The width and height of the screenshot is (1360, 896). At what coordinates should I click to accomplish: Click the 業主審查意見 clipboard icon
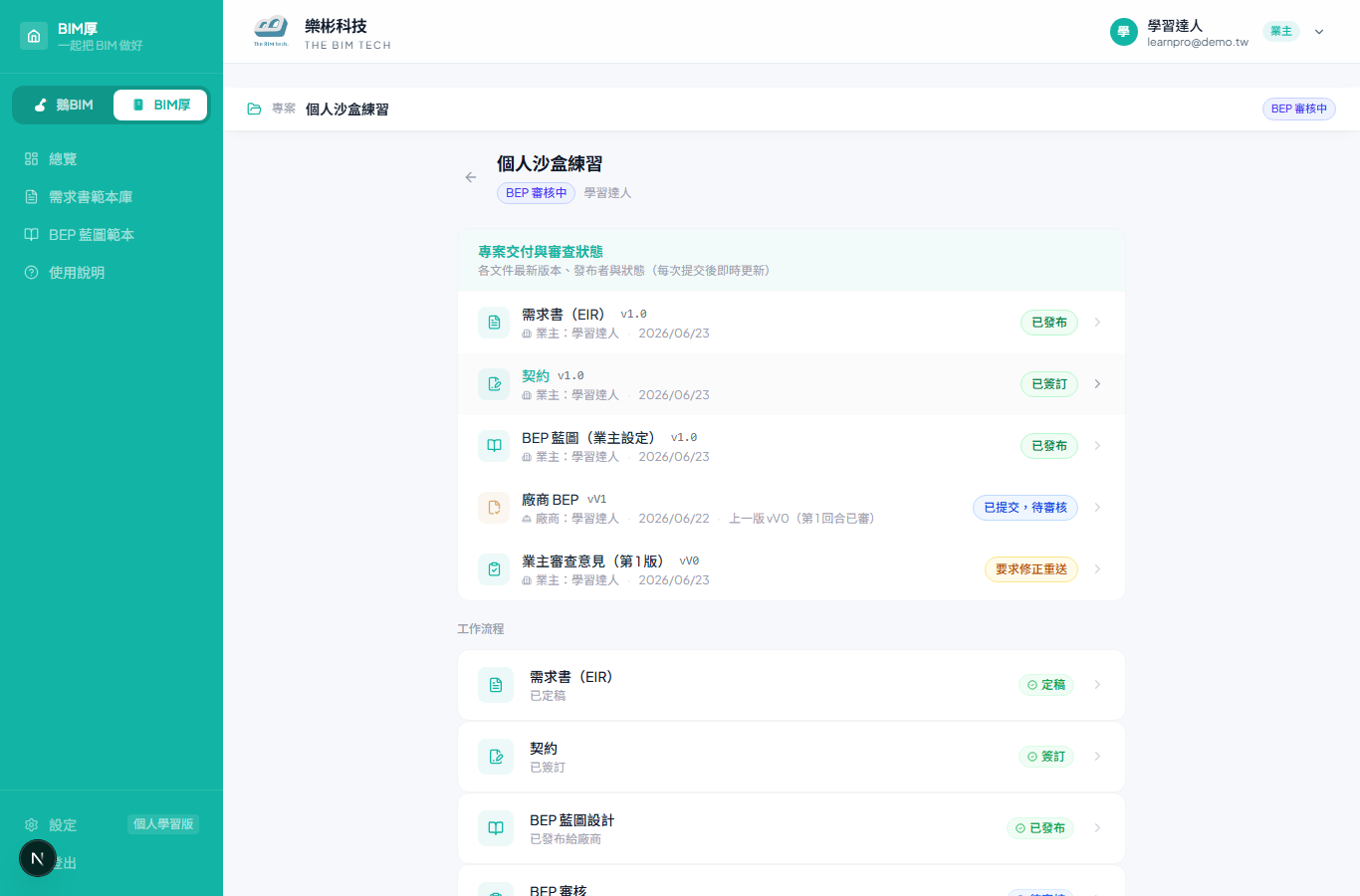tap(494, 569)
